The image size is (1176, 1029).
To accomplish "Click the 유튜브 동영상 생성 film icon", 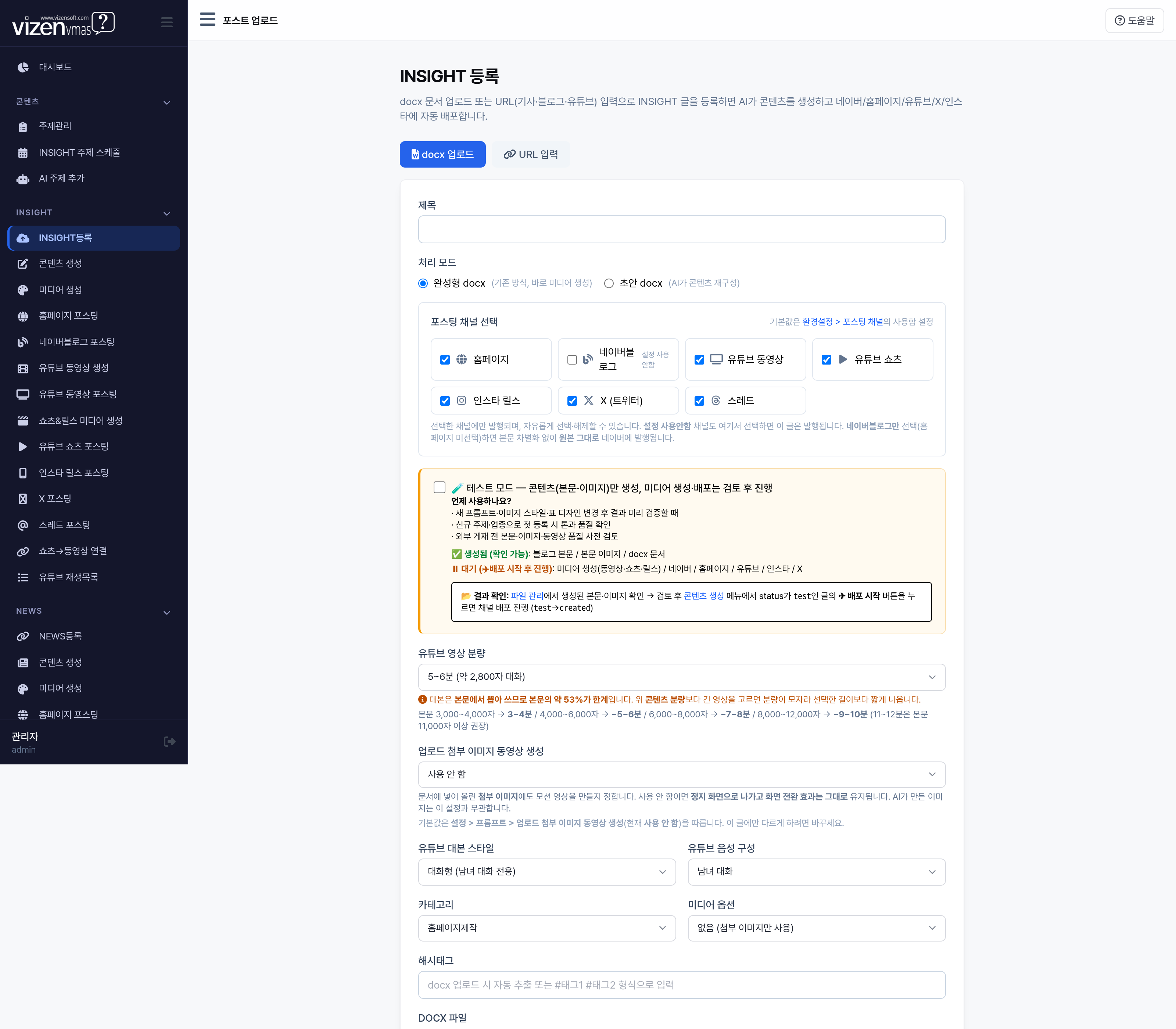I will (x=23, y=368).
